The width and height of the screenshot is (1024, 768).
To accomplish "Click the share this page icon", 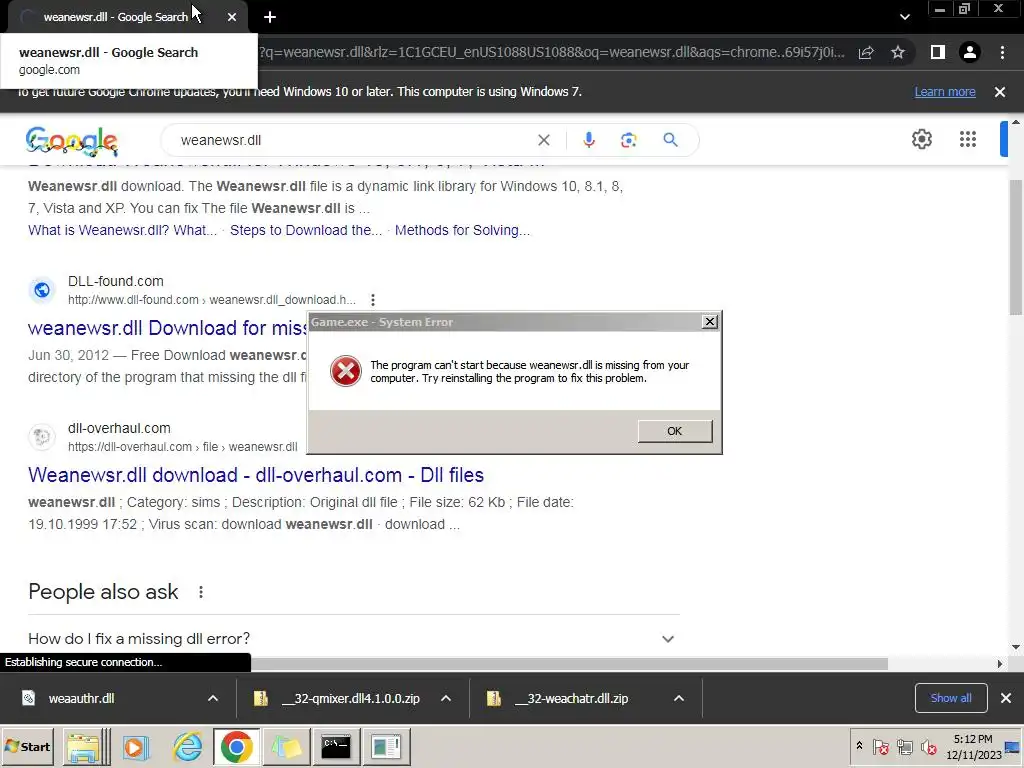I will tap(866, 52).
